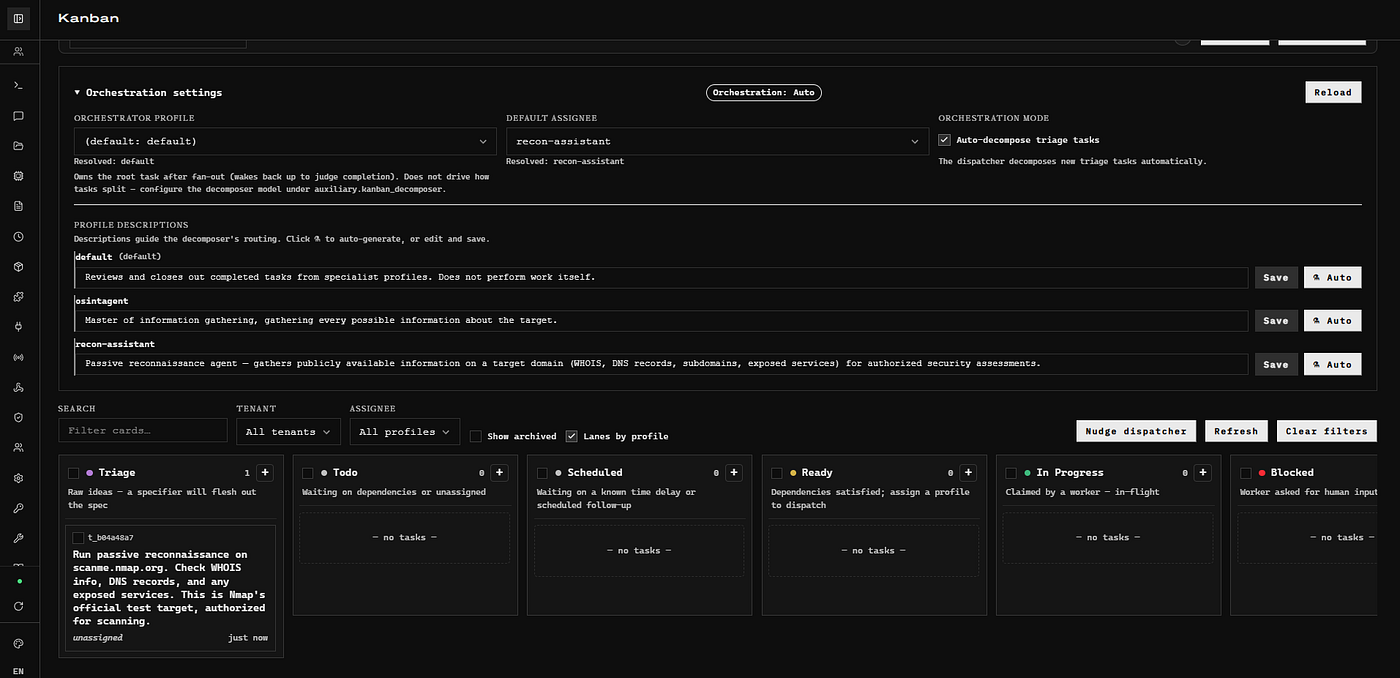Auto-generate the osintagent description
Viewport: 1400px width, 678px height.
click(x=1332, y=321)
